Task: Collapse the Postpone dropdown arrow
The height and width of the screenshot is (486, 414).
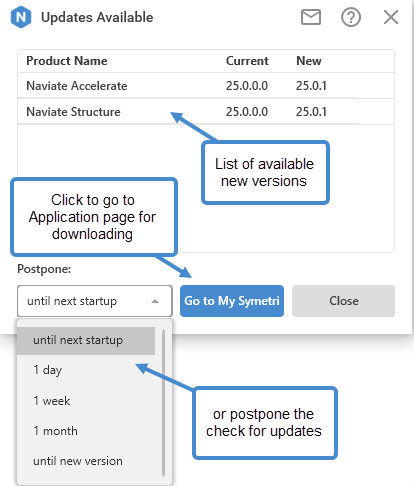Action: tap(155, 301)
